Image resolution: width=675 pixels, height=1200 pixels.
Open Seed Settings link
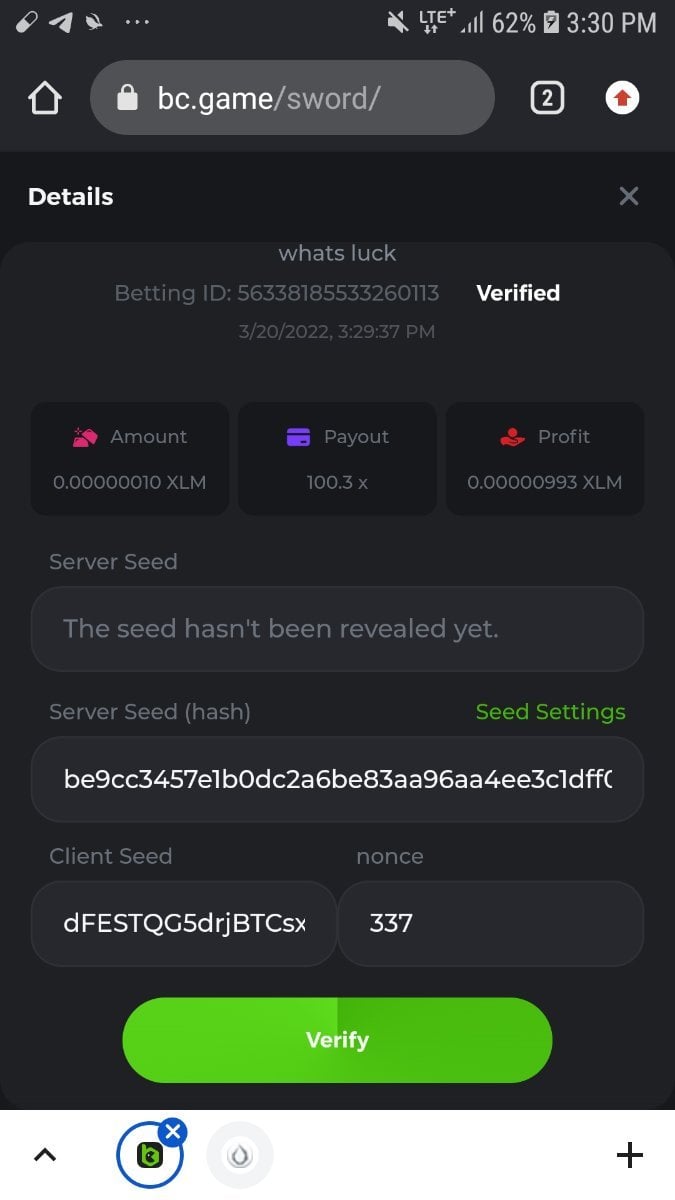click(x=550, y=712)
